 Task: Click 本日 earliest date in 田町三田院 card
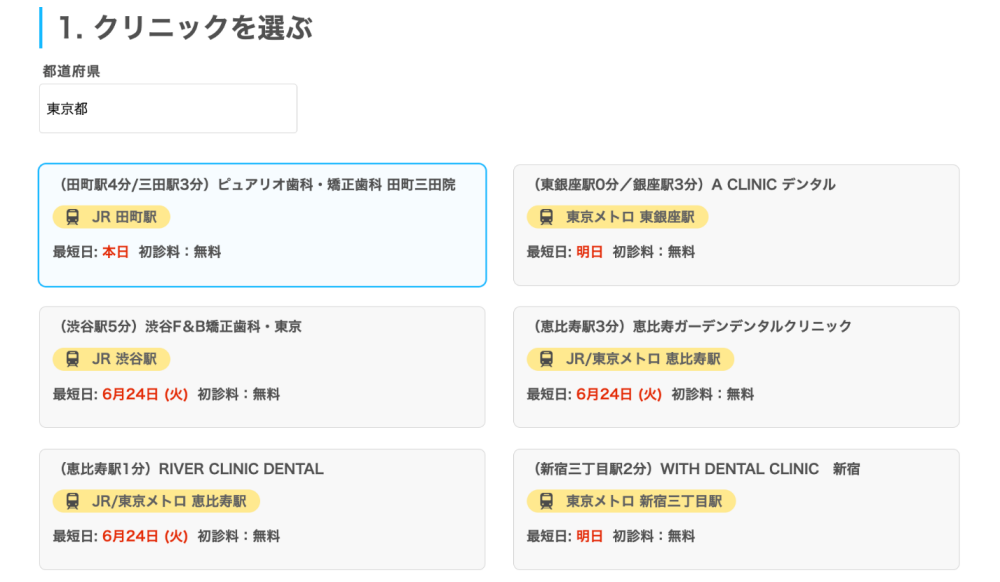(x=116, y=252)
